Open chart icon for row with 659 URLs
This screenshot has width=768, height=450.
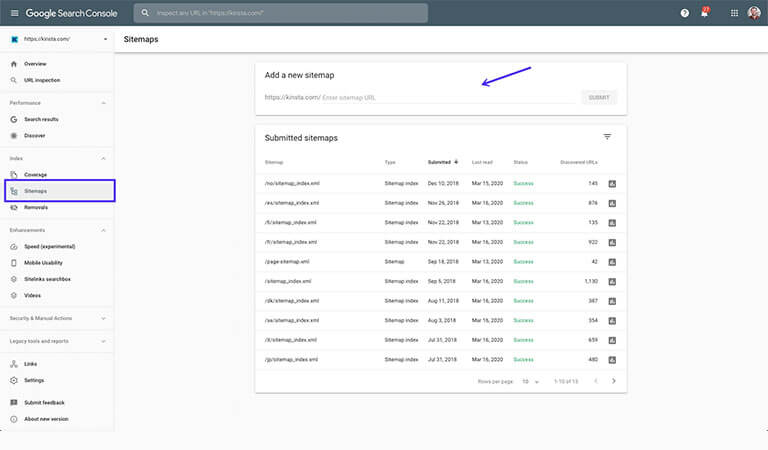pos(612,340)
